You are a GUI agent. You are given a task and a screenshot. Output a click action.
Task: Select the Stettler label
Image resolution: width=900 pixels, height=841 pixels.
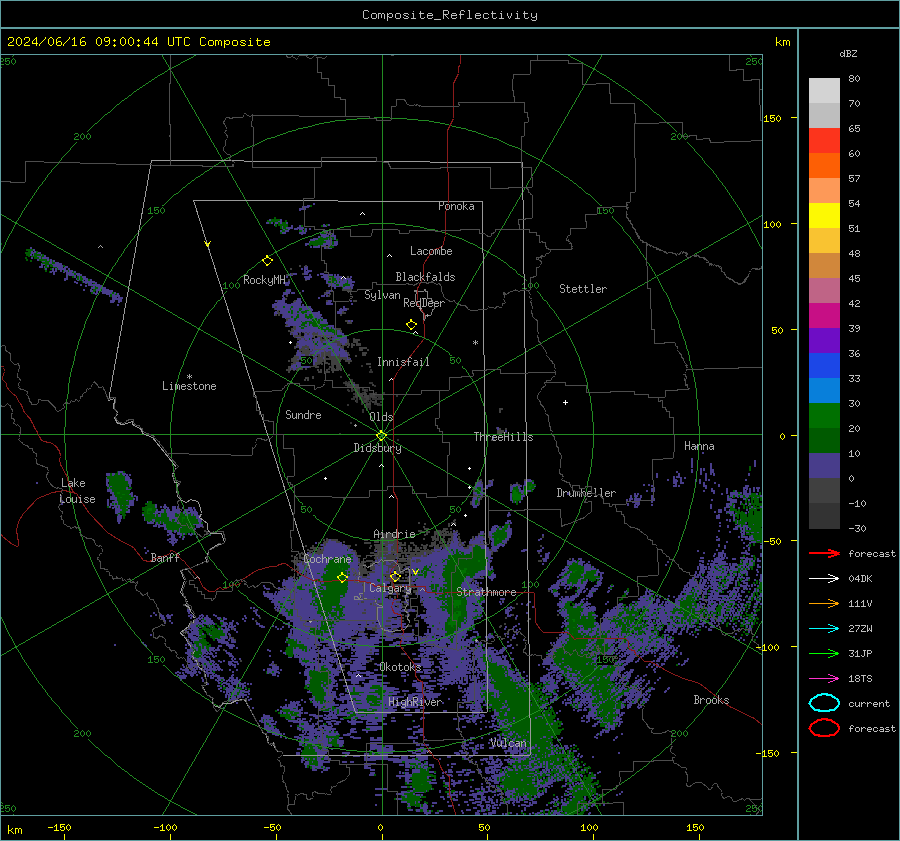coord(583,289)
